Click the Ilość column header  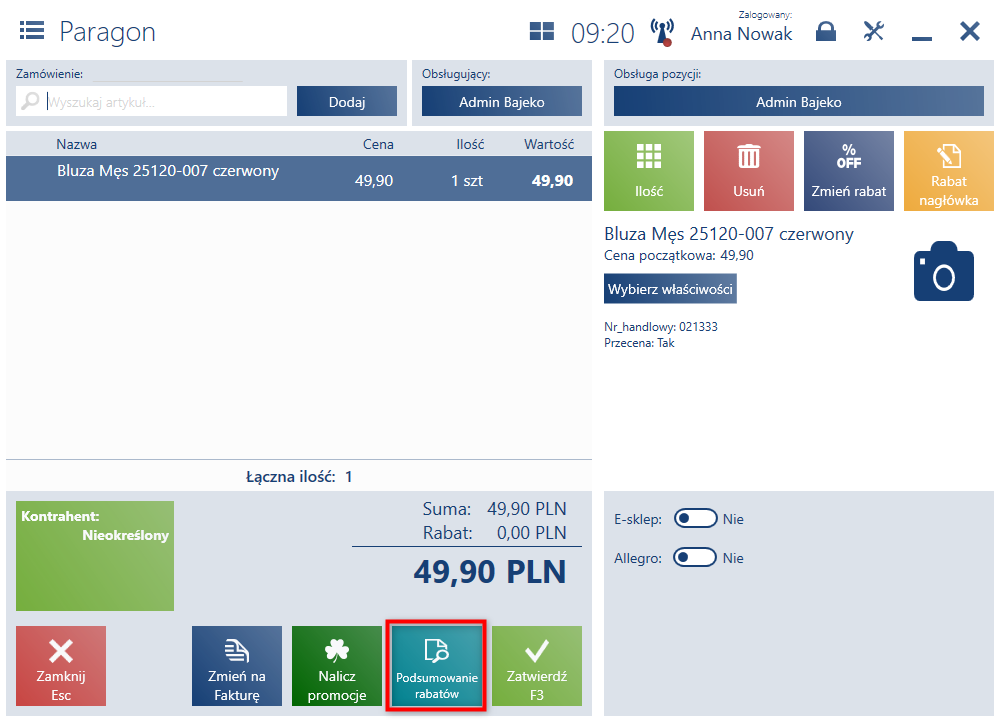coord(470,144)
